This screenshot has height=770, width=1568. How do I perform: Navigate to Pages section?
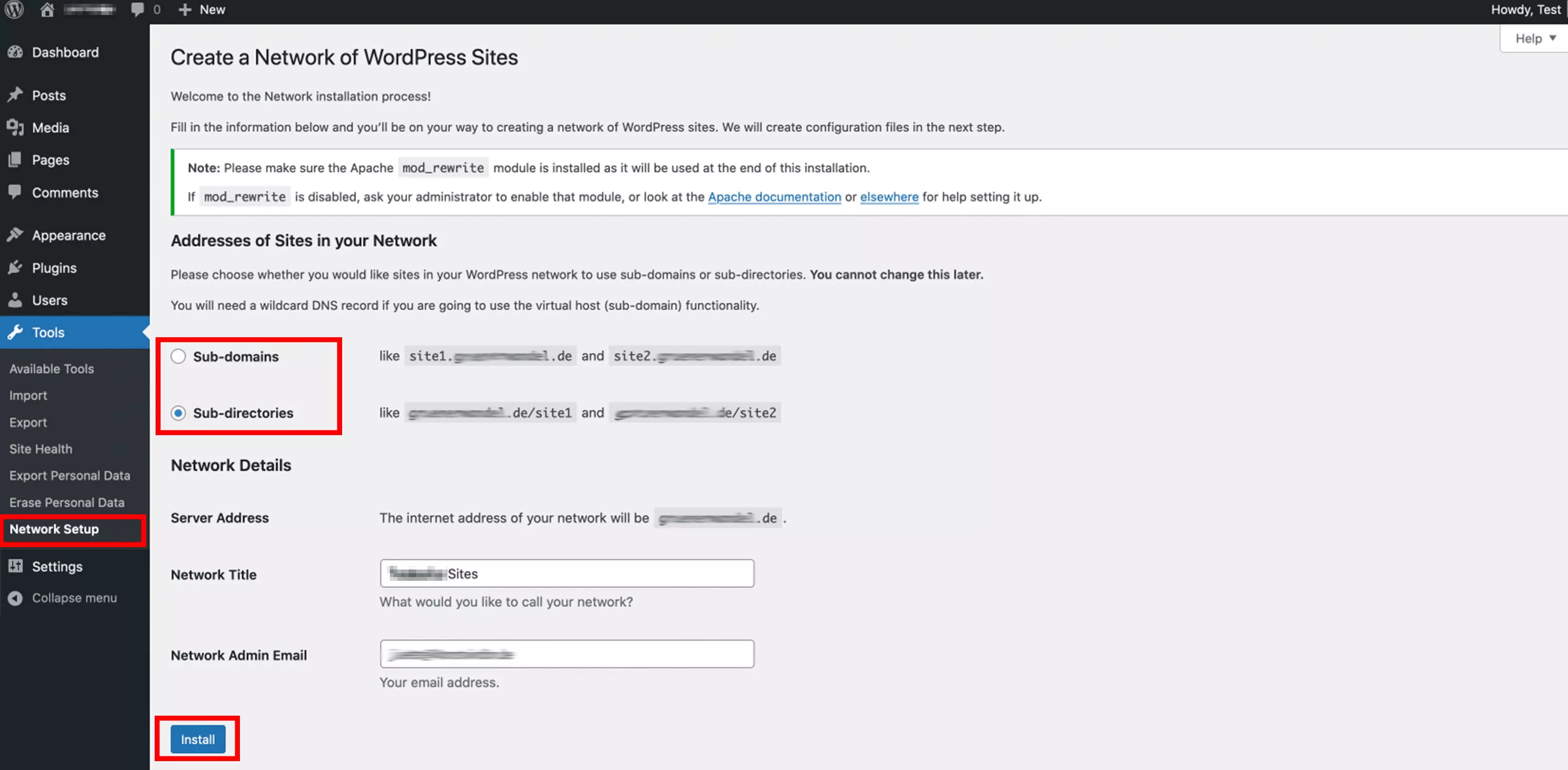click(50, 159)
